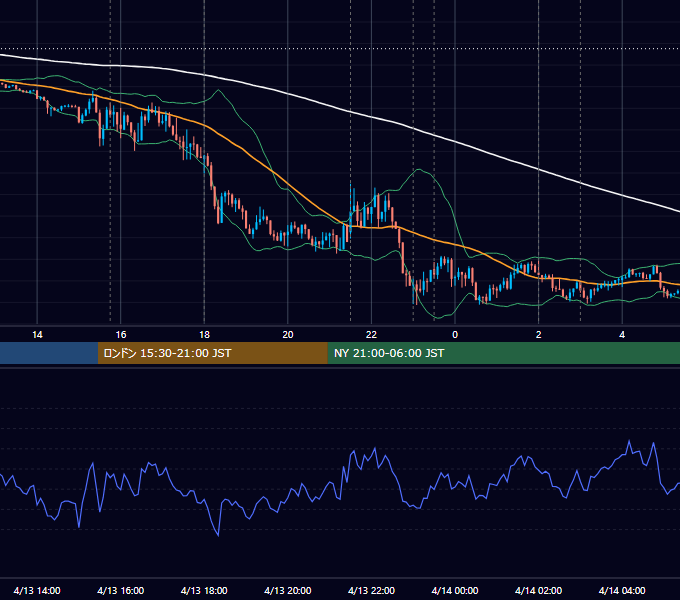Click the '20' hour label on price chart axis
Image resolution: width=680 pixels, height=600 pixels.
[288, 334]
